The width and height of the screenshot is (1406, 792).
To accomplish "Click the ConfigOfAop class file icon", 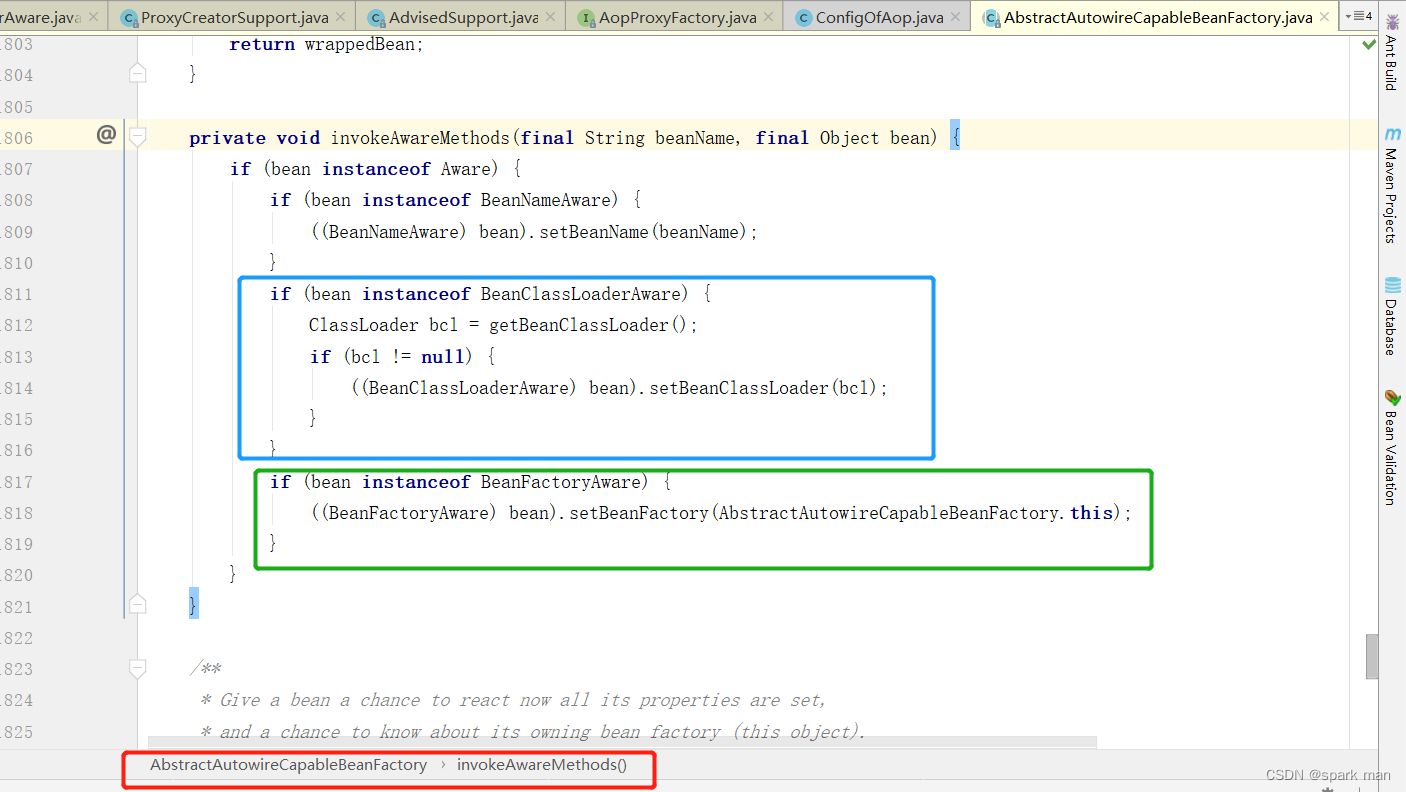I will click(x=803, y=18).
